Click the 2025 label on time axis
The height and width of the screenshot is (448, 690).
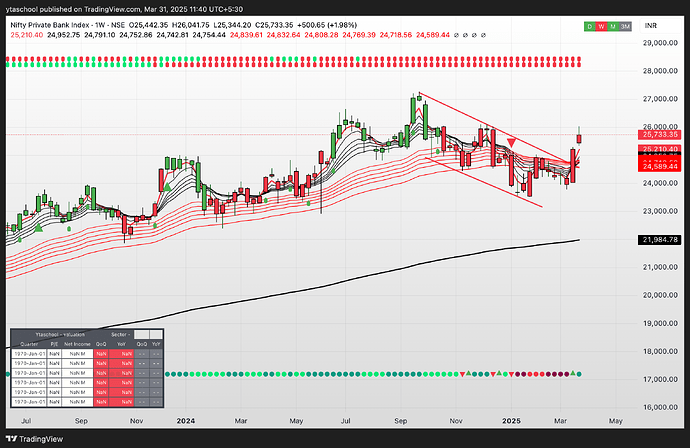(x=511, y=421)
